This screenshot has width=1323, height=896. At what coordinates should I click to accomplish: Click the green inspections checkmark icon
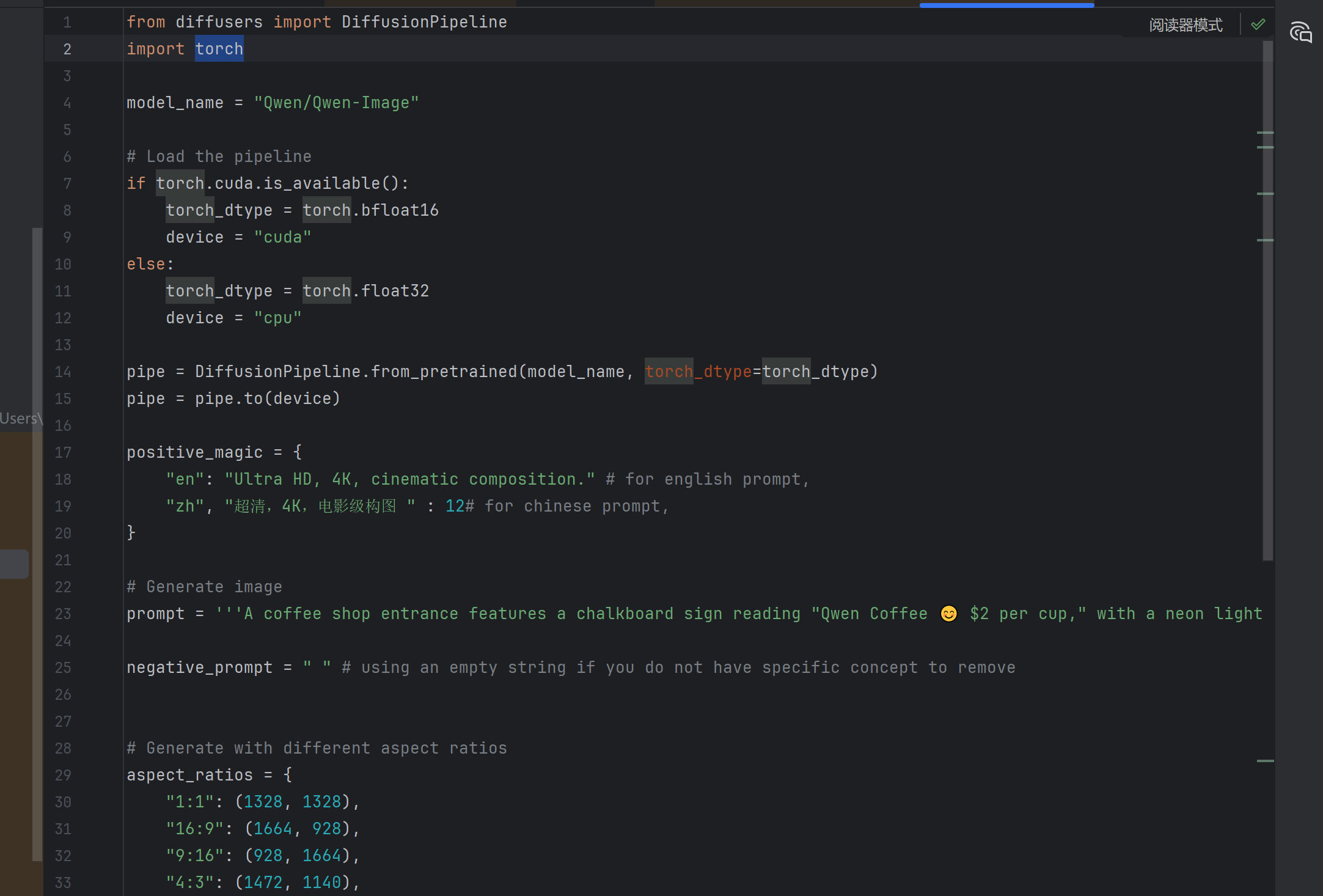click(x=1258, y=24)
